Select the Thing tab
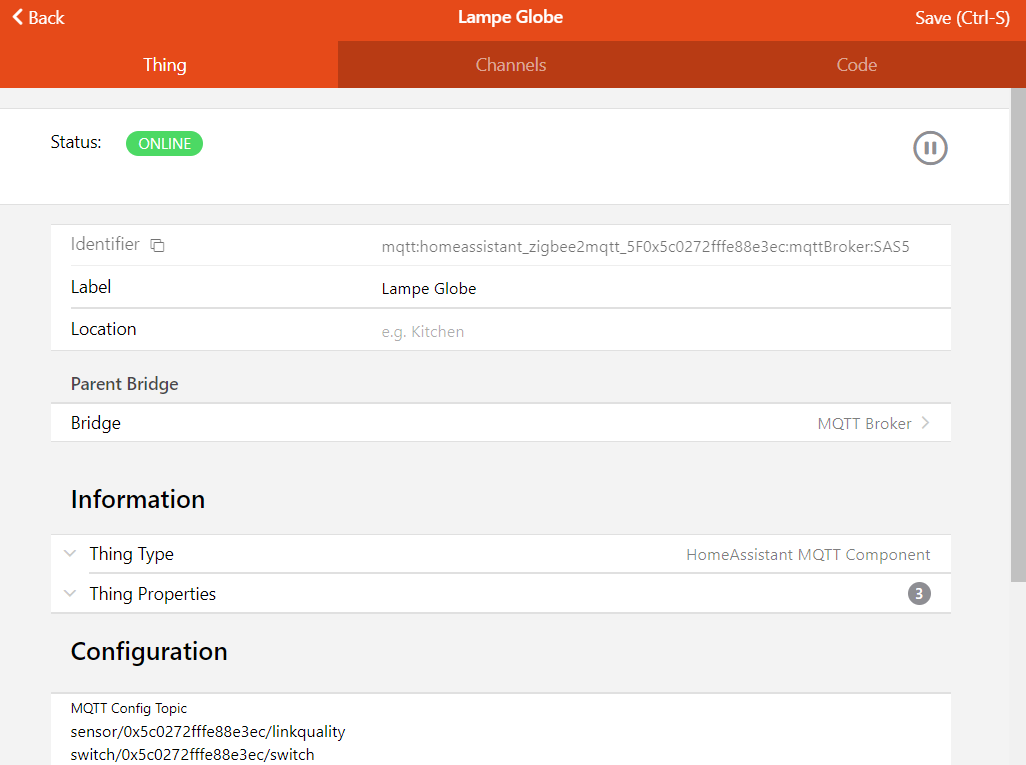The height and width of the screenshot is (765, 1026). (165, 65)
